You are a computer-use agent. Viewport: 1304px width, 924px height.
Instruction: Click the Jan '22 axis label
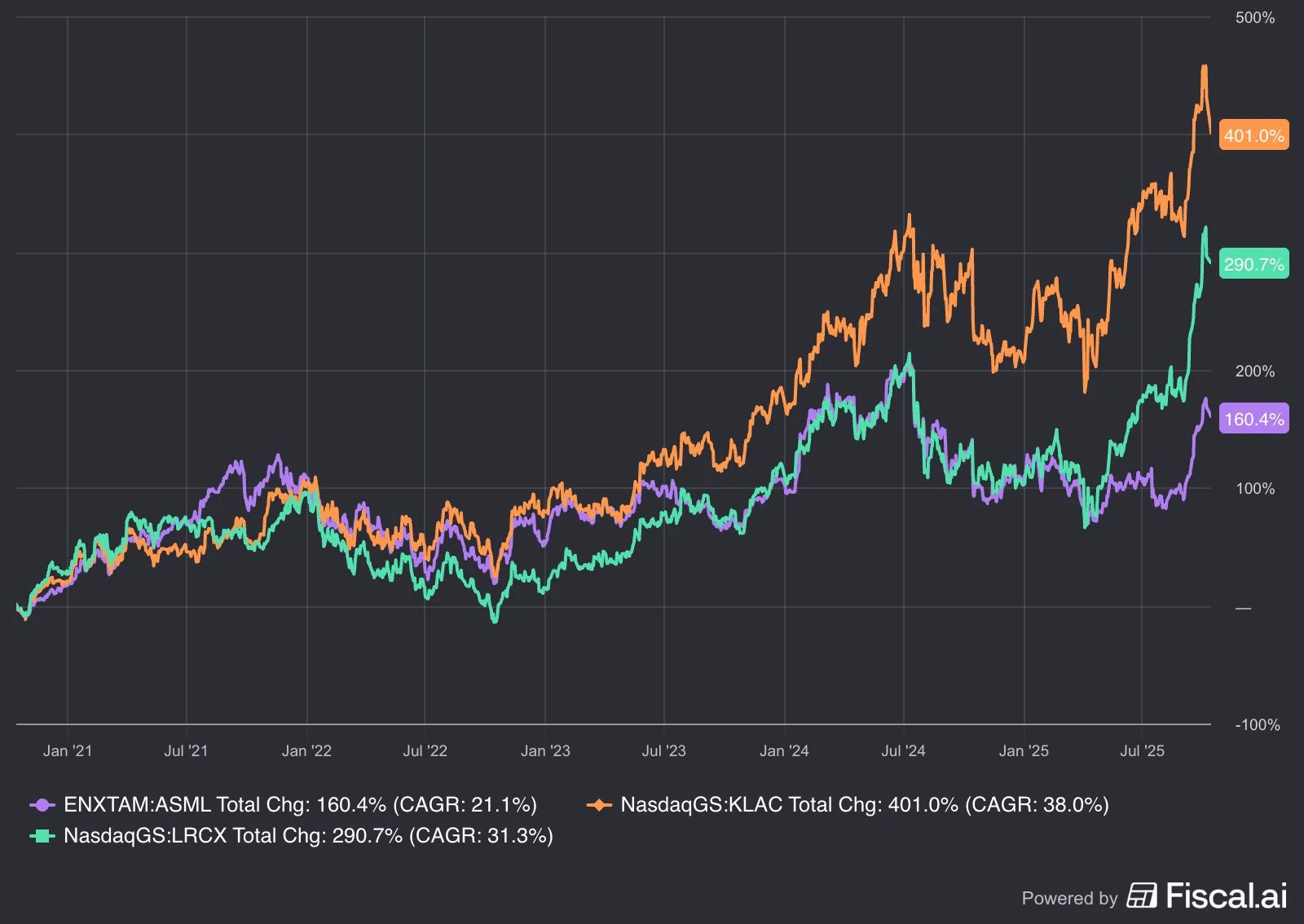[x=306, y=750]
